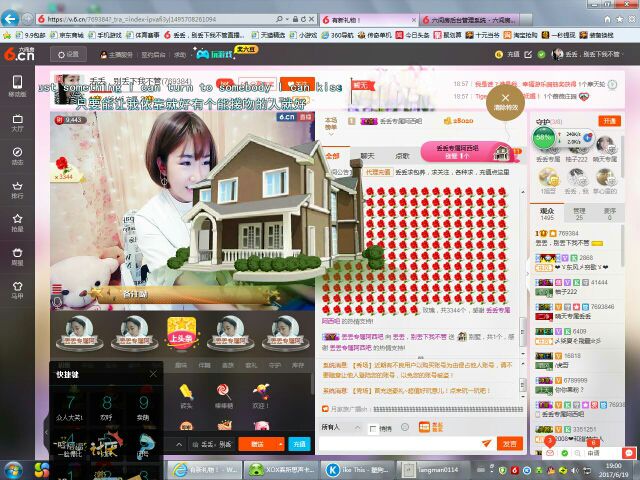
Task: Trigger shortcut 7 众人大笑
Action: [71, 407]
